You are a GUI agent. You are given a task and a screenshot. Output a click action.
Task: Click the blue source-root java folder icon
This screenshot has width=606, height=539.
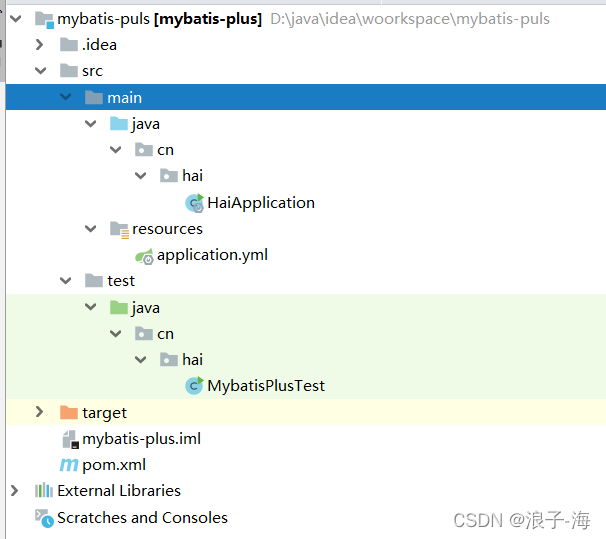[x=119, y=124]
